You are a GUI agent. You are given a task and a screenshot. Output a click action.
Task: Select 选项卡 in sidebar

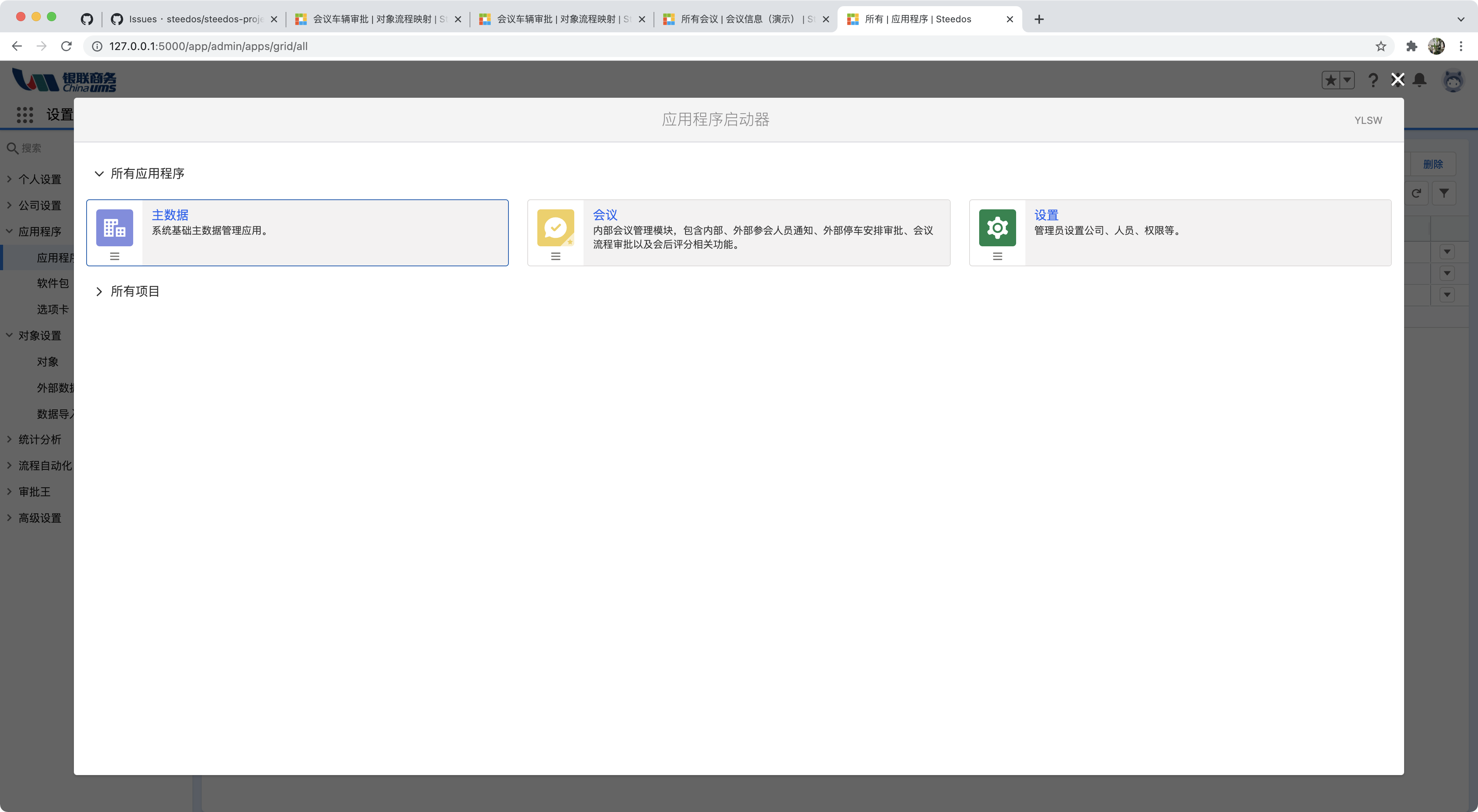coord(53,309)
